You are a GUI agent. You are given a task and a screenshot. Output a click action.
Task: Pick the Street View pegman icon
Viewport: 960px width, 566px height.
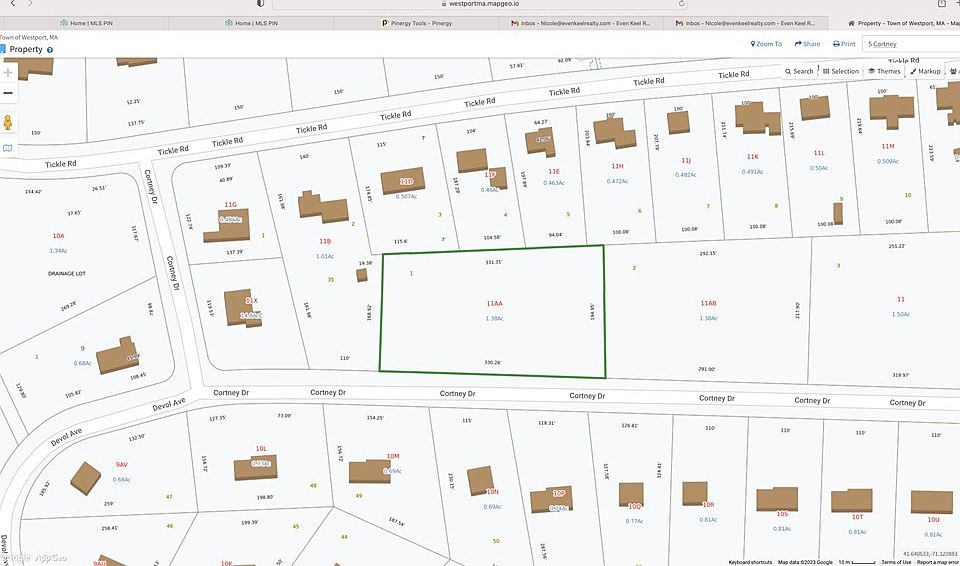pyautogui.click(x=7, y=123)
